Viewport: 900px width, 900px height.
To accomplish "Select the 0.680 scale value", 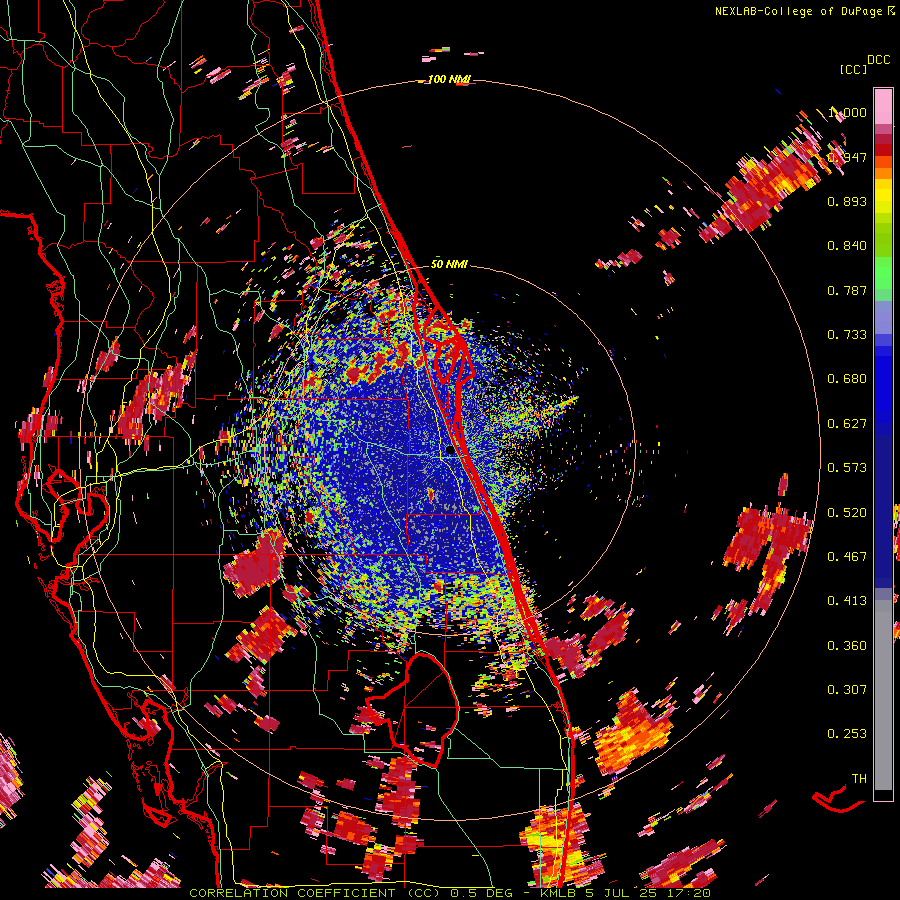I will click(x=847, y=379).
